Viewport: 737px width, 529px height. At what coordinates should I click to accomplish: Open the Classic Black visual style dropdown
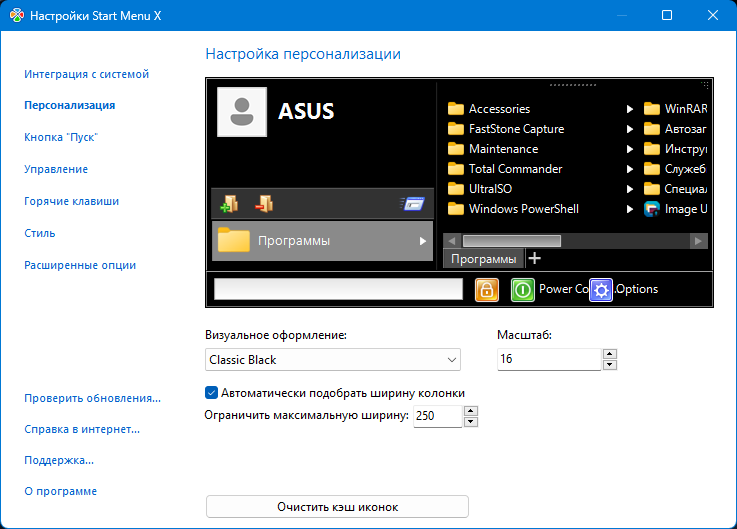[x=333, y=359]
